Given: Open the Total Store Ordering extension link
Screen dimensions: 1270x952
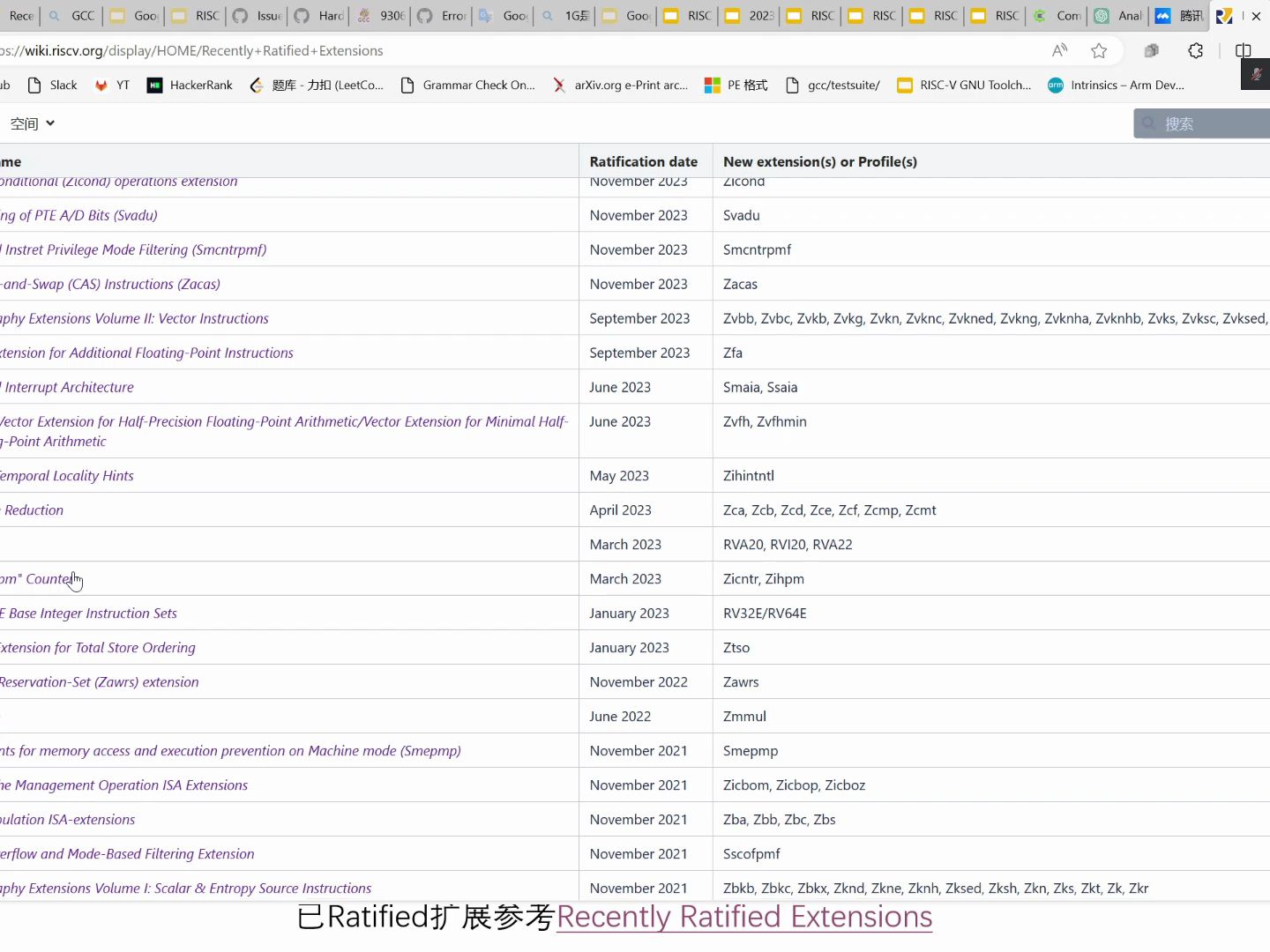Looking at the screenshot, I should click(x=98, y=647).
